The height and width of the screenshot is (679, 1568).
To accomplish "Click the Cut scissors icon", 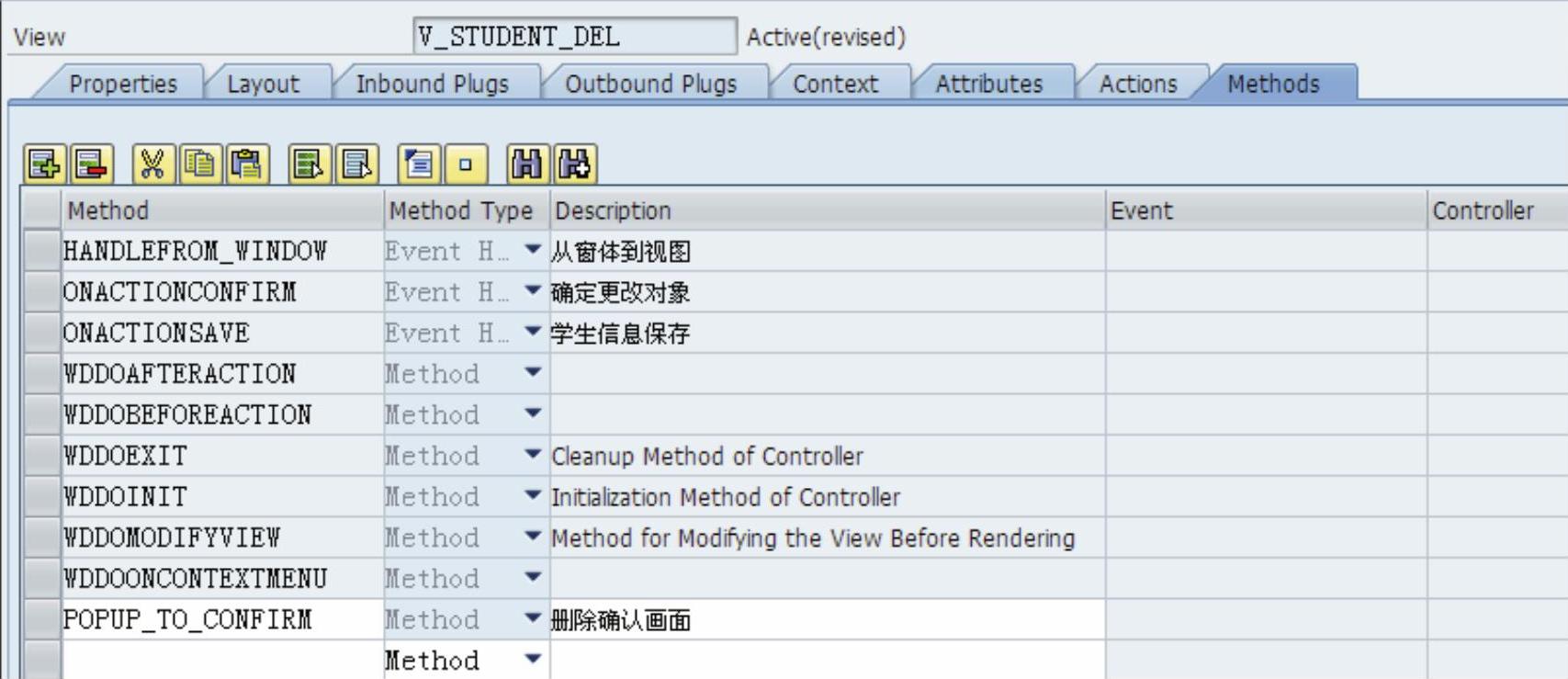I will (152, 164).
